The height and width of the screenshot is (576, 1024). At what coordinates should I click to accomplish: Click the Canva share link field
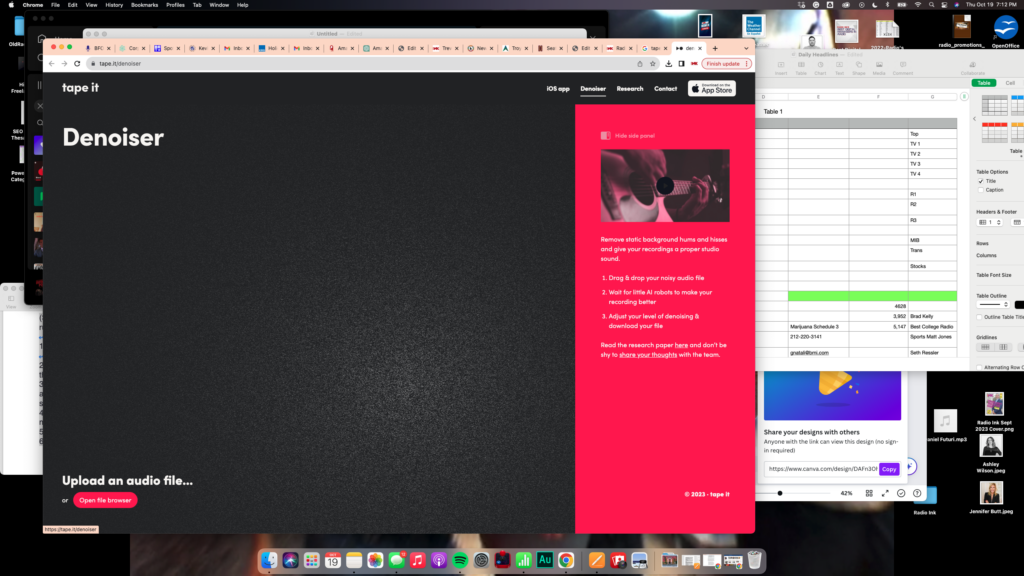click(822, 469)
